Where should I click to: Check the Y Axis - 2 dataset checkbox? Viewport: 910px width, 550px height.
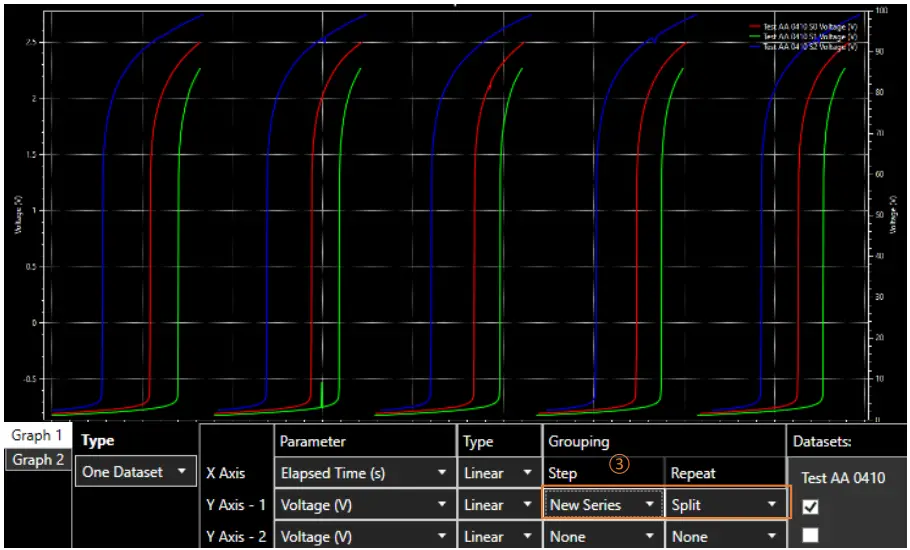coord(810,535)
